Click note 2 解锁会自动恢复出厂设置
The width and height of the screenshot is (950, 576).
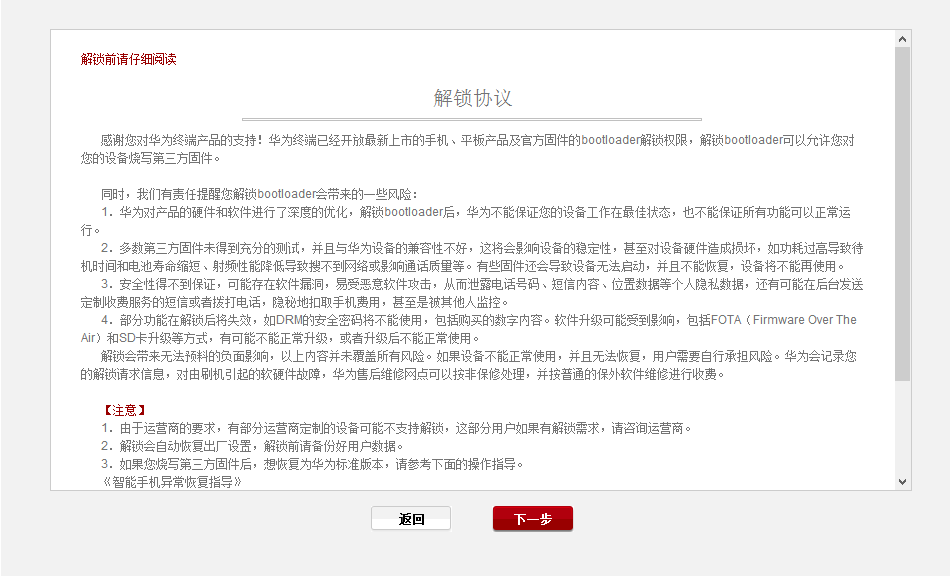[252, 446]
